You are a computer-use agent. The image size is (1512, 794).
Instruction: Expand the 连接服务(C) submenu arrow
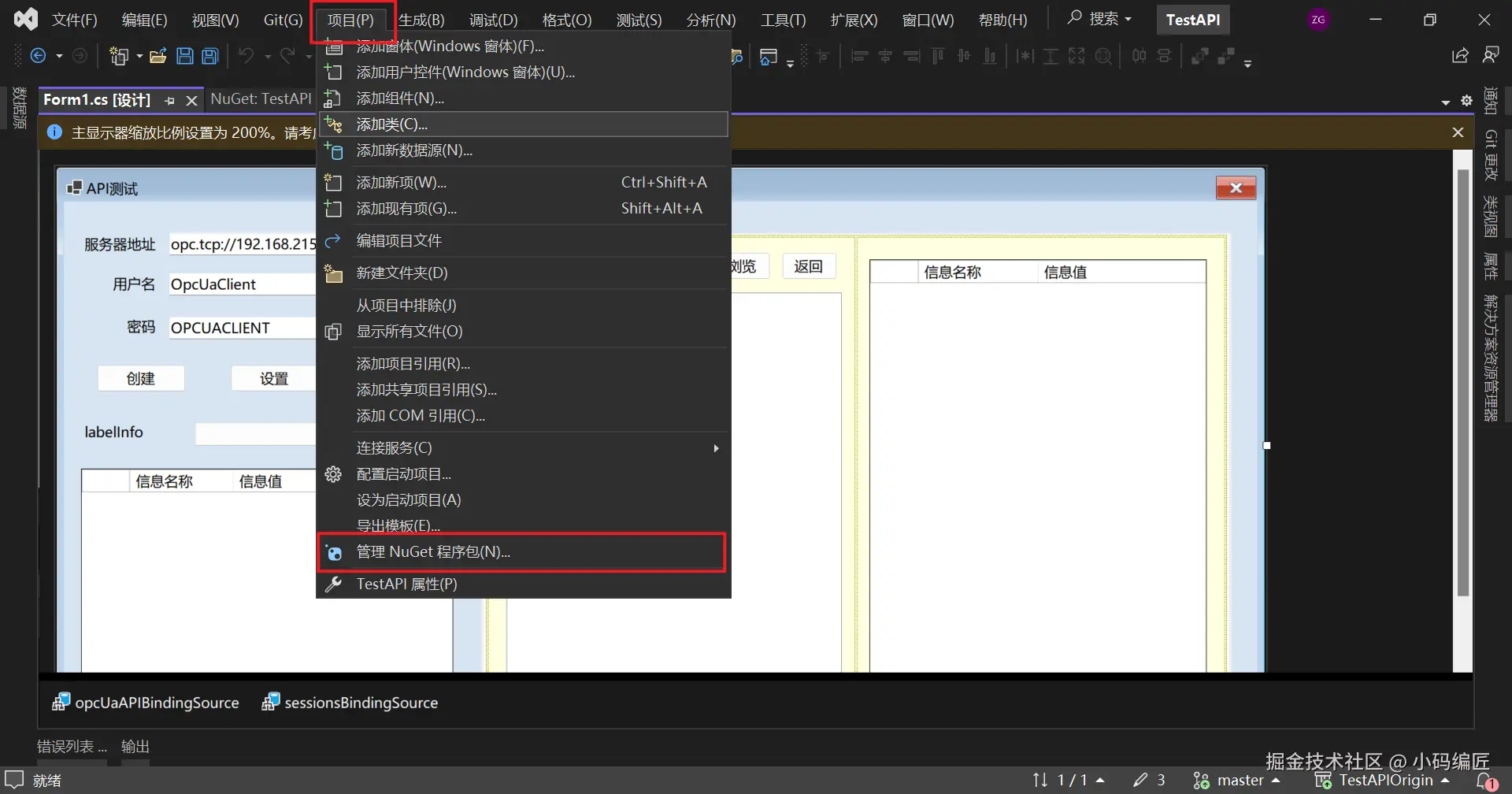[x=716, y=448]
